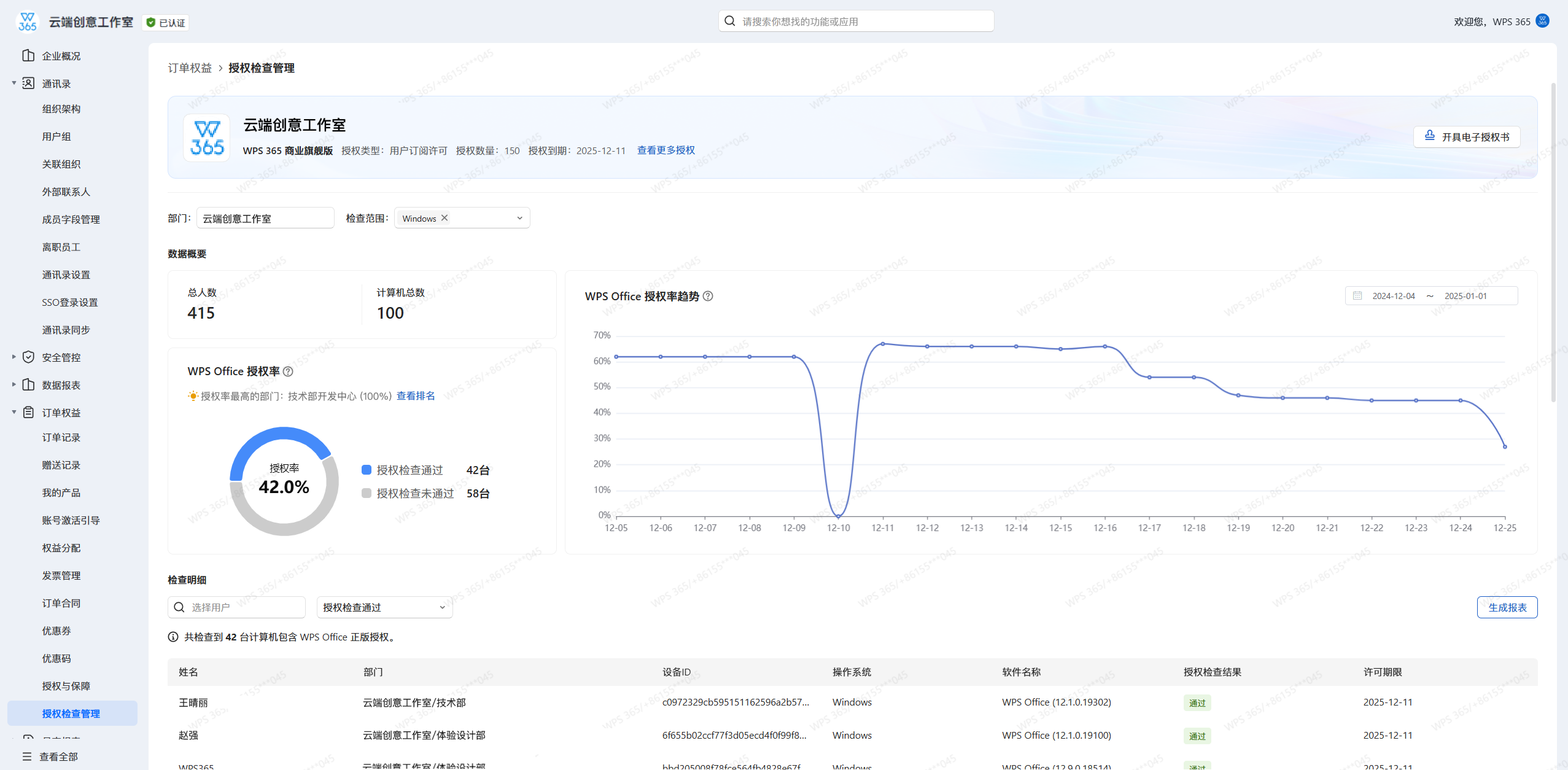Go to 关联组织 in sidebar
The width and height of the screenshot is (1568, 770).
tap(61, 164)
